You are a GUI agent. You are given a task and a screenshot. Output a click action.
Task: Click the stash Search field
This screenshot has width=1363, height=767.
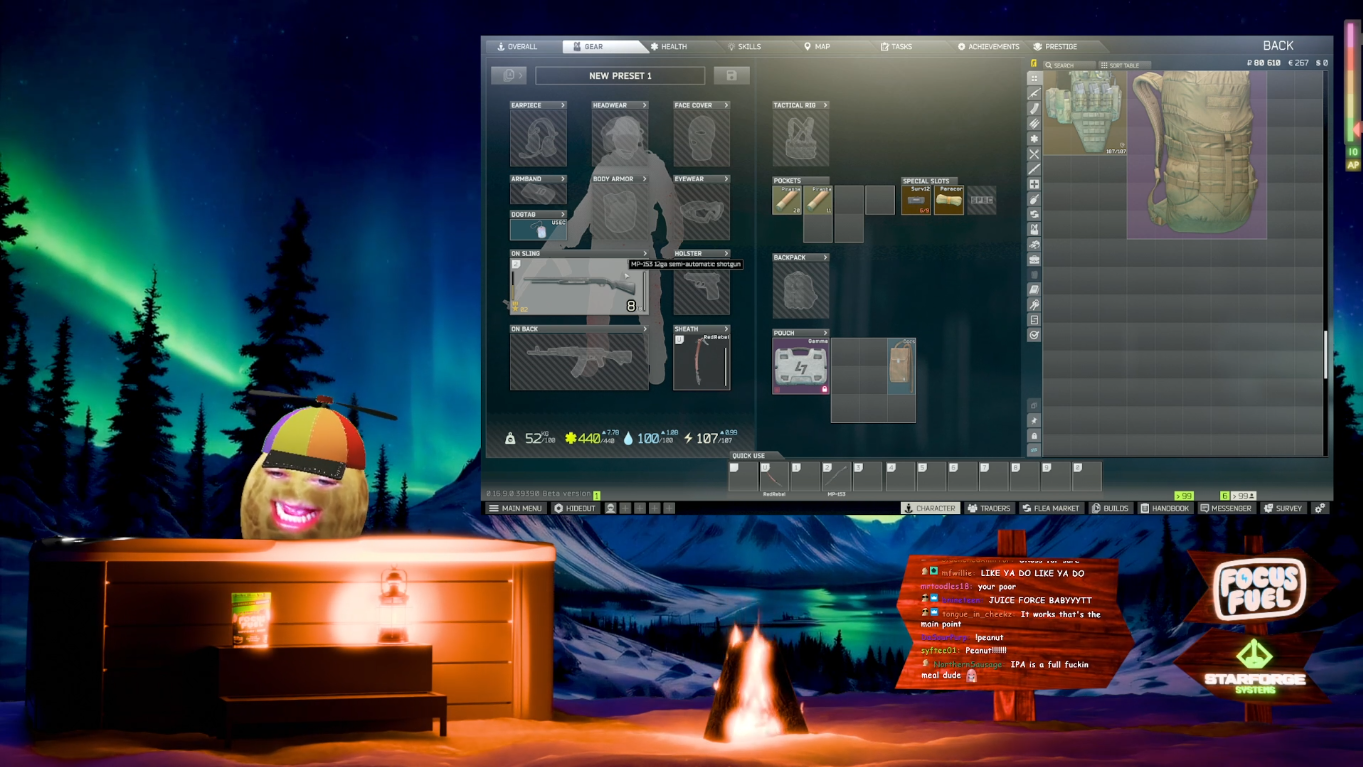click(x=1069, y=65)
